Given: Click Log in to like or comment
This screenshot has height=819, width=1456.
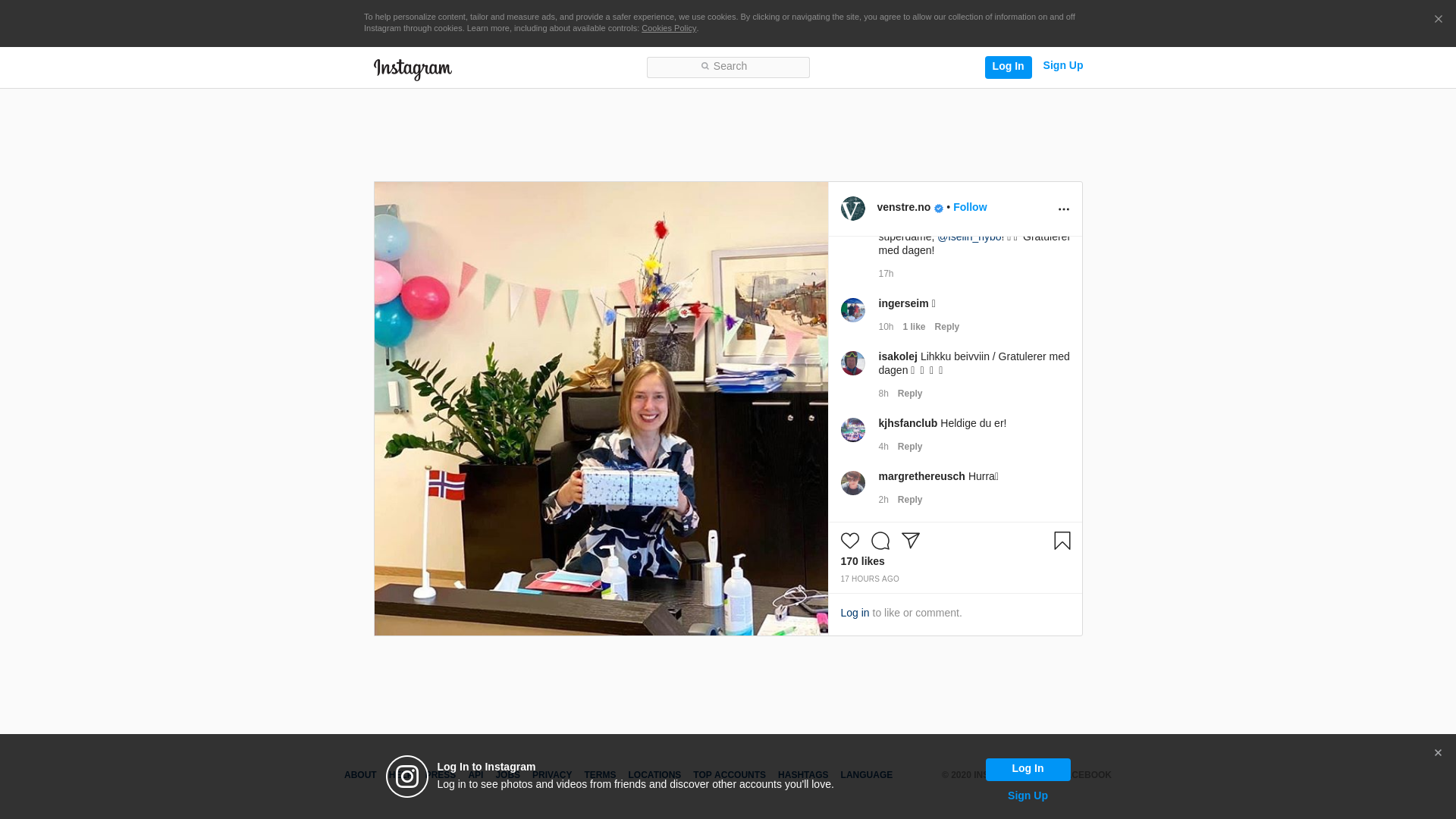Looking at the screenshot, I should (x=855, y=613).
